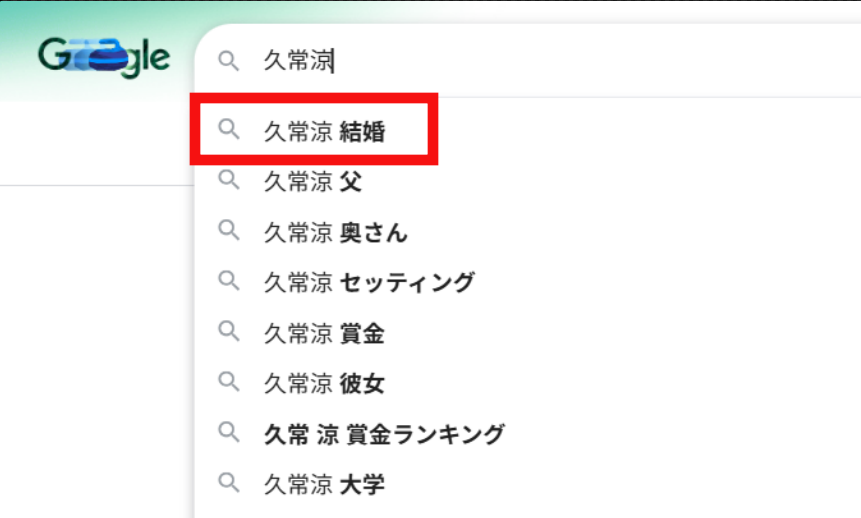The width and height of the screenshot is (861, 518).
Task: Click search icon beside 久常涼 セッティング suggestion
Action: pos(229,282)
